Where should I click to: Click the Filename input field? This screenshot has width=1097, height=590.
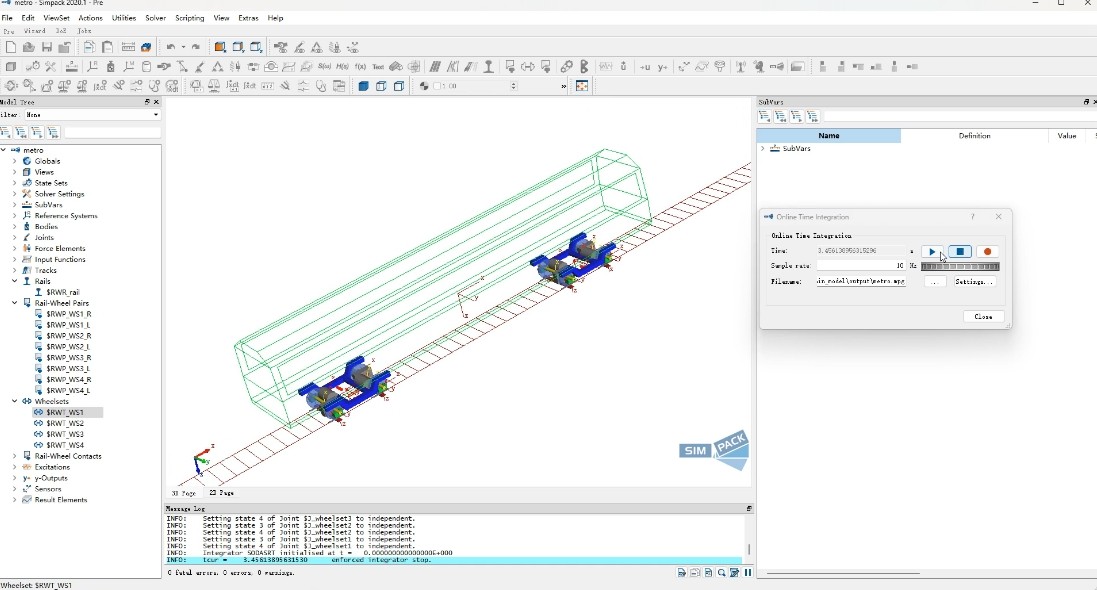tap(861, 281)
